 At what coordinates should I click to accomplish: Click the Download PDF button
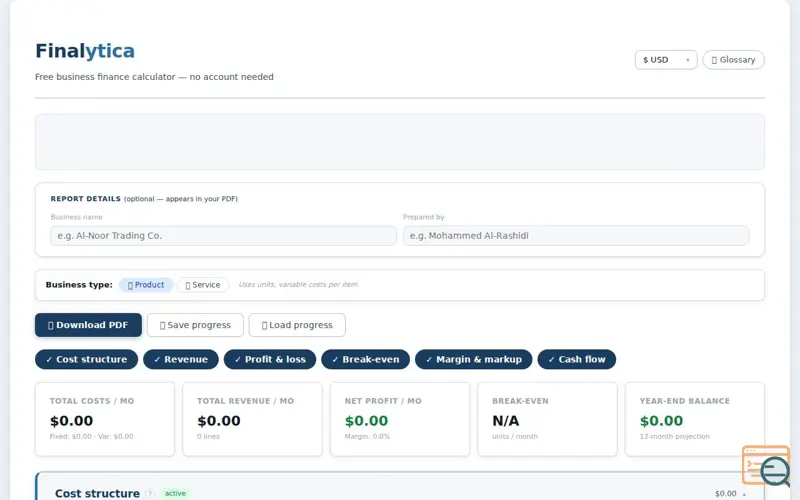click(x=88, y=325)
